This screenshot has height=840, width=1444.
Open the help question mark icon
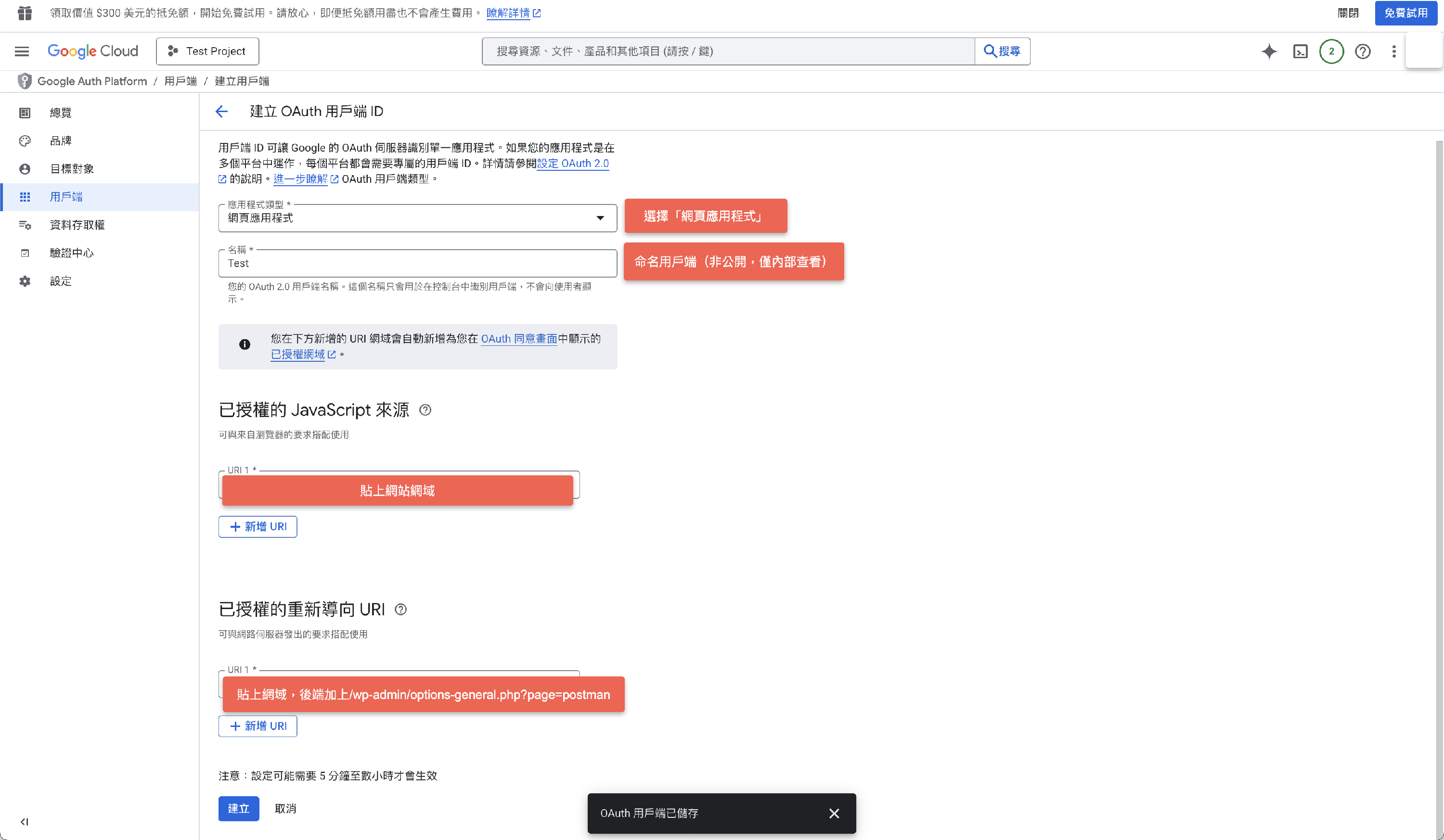click(1363, 51)
